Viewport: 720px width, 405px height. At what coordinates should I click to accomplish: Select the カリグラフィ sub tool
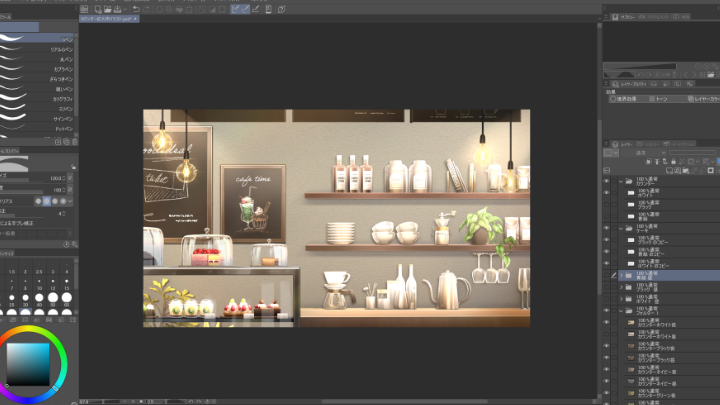[x=37, y=98]
